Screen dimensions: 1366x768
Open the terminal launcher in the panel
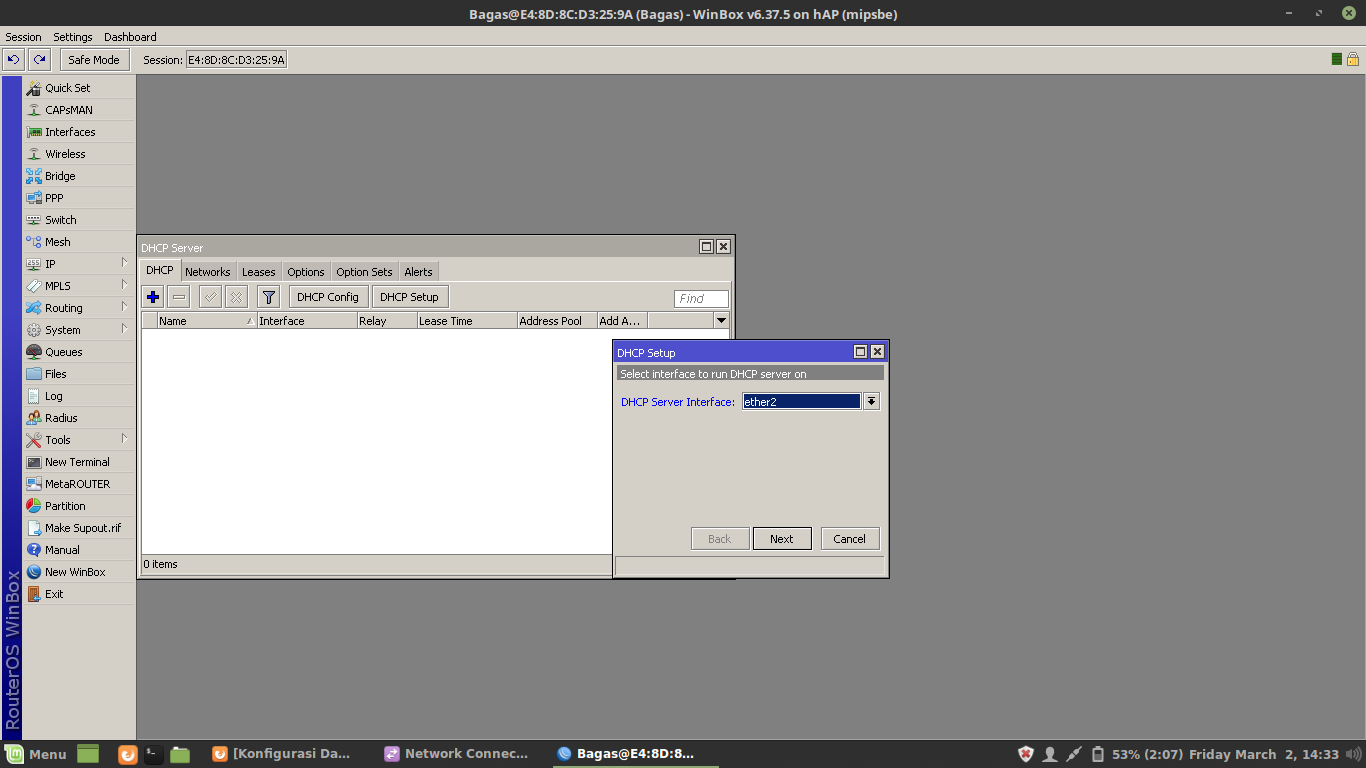(154, 754)
